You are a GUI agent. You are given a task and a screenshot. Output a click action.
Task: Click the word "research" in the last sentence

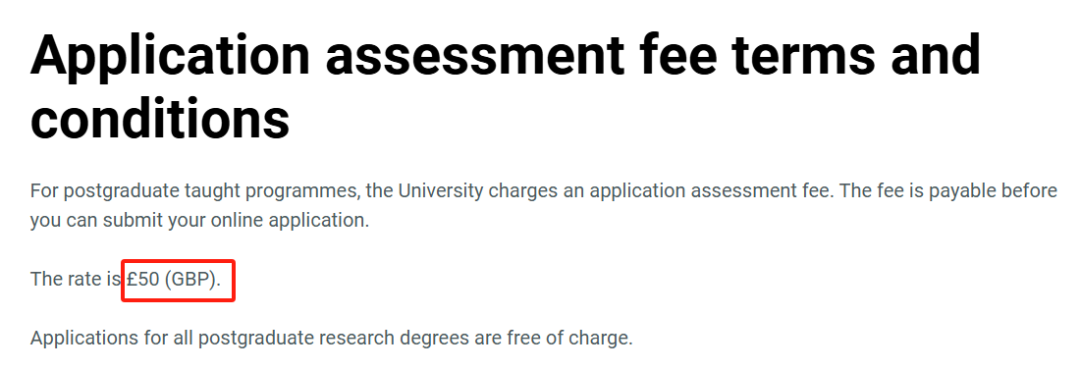362,338
